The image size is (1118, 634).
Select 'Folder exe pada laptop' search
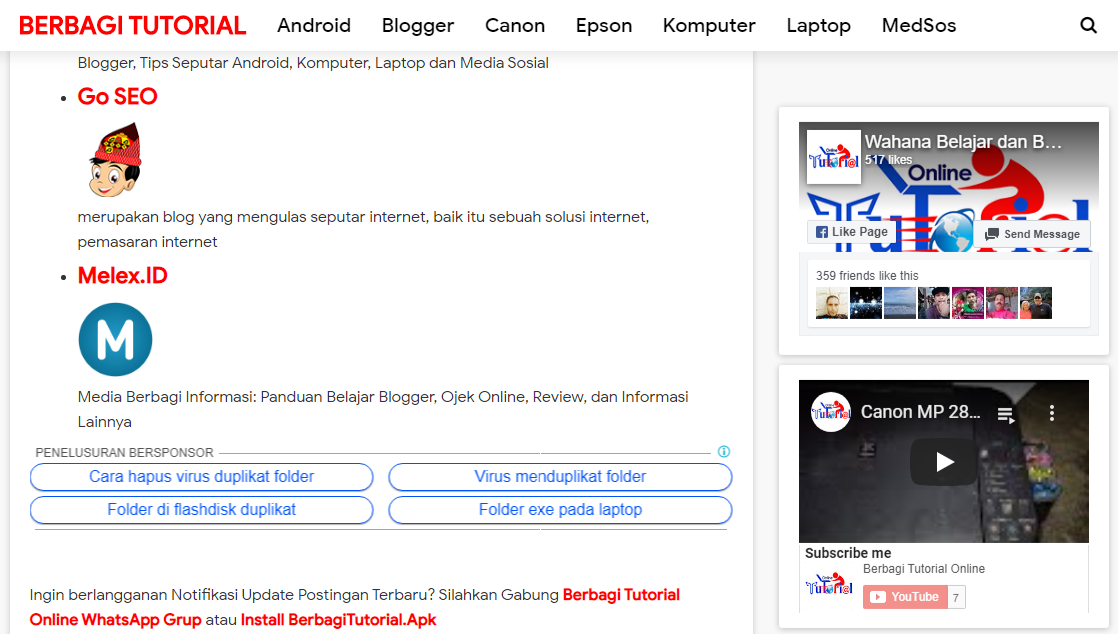560,510
